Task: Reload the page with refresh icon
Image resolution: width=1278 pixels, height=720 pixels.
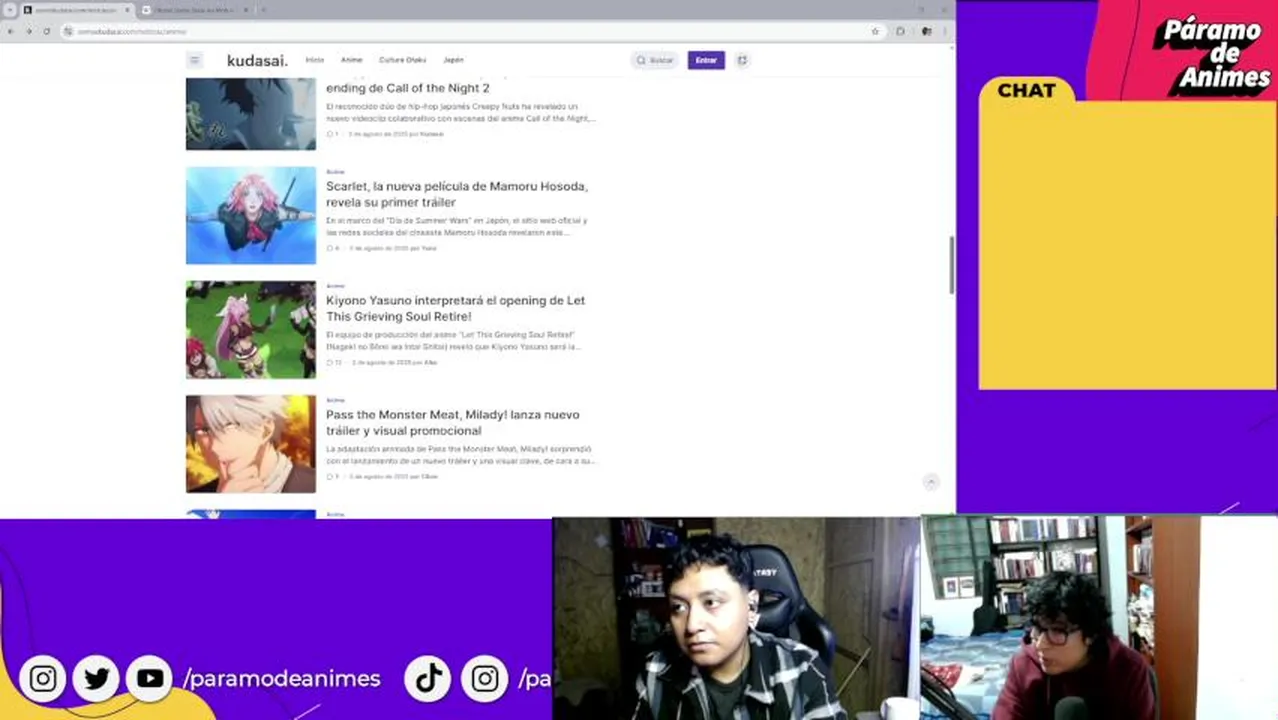Action: [x=46, y=31]
